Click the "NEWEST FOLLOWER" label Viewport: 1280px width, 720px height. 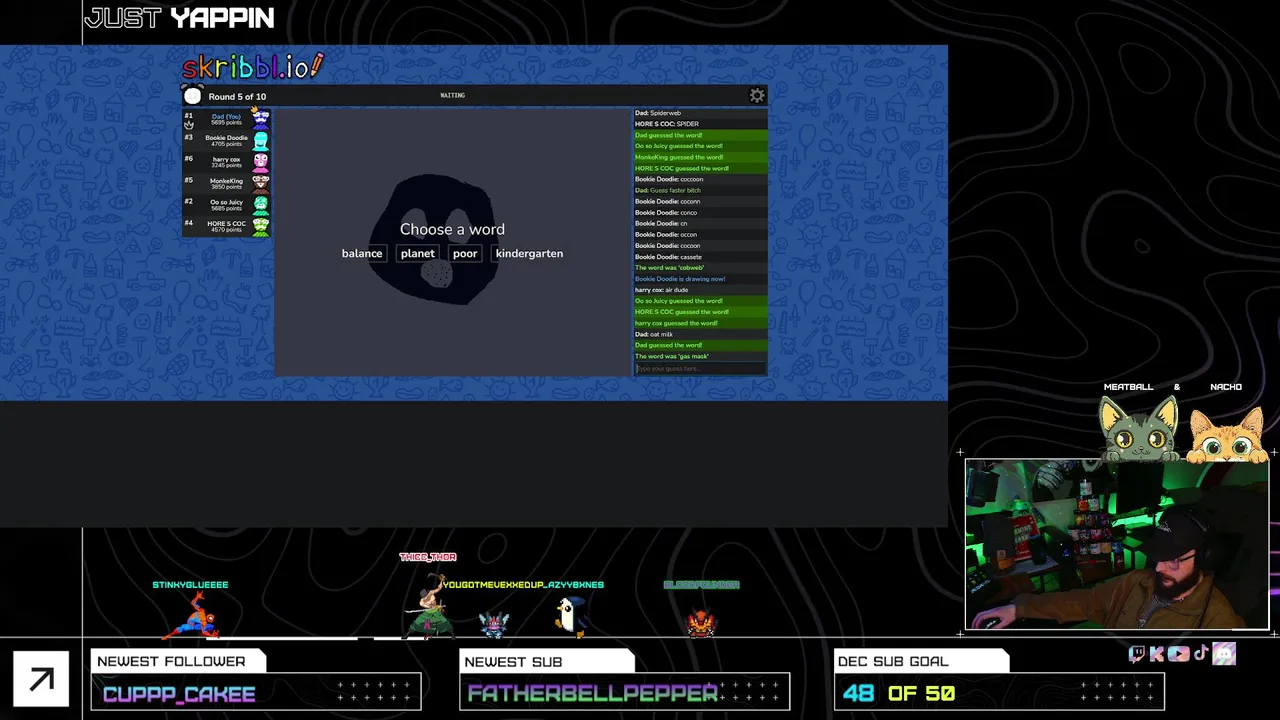pyautogui.click(x=171, y=661)
